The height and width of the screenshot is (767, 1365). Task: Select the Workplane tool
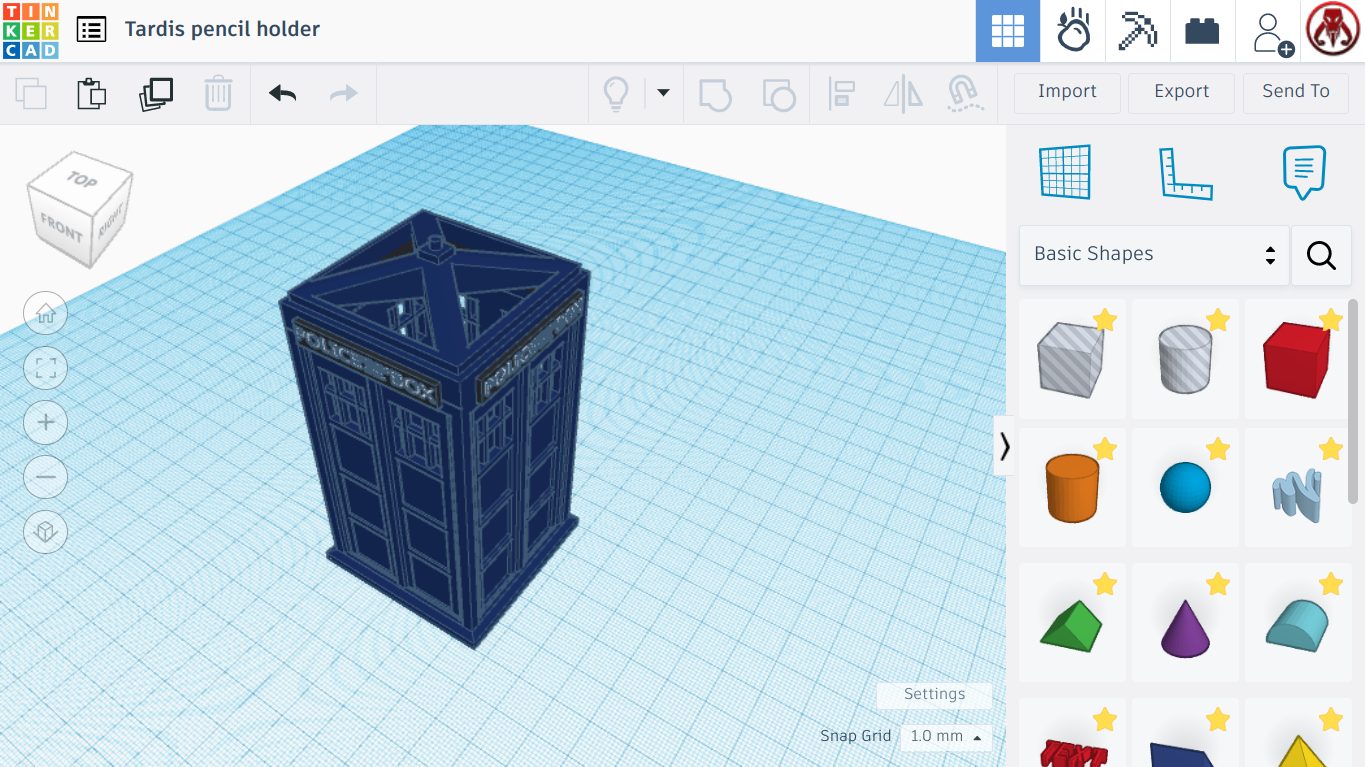tap(1064, 172)
